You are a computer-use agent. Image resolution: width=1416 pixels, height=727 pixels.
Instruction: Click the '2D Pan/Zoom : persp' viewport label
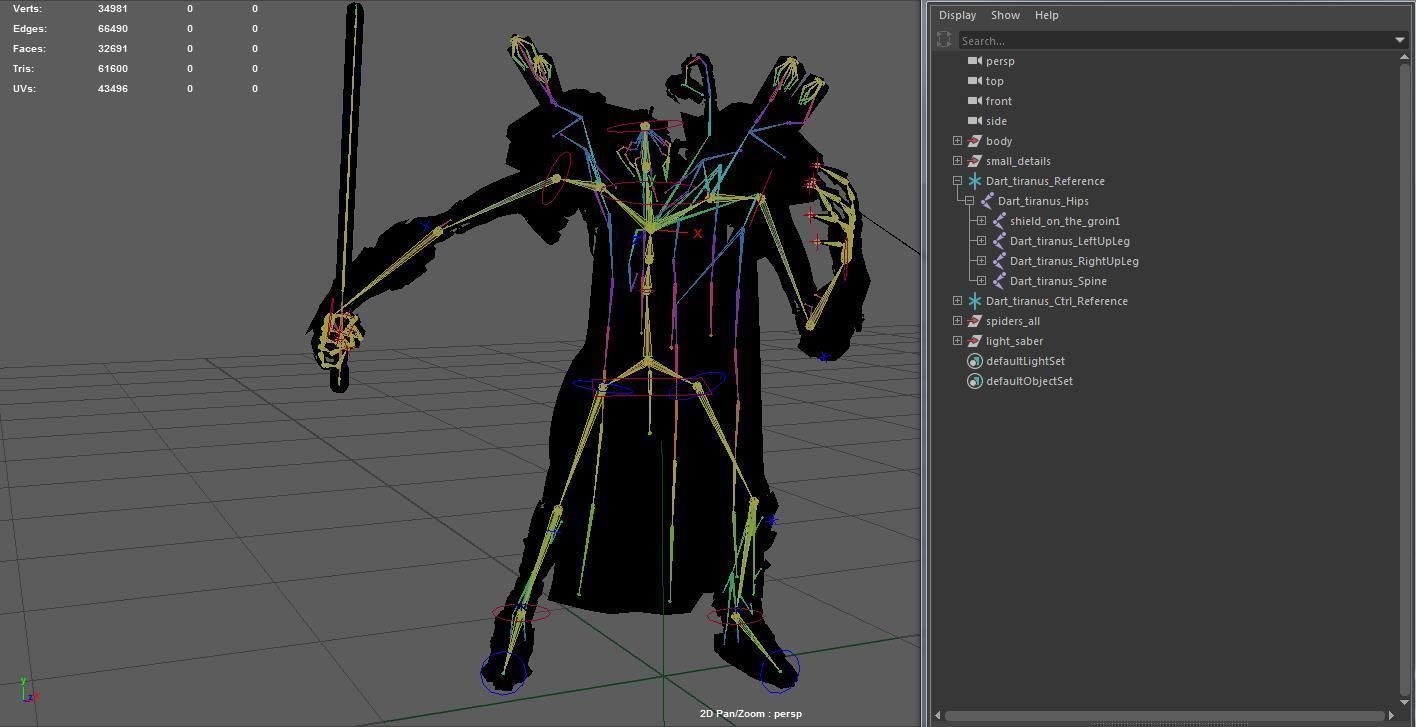click(x=750, y=714)
